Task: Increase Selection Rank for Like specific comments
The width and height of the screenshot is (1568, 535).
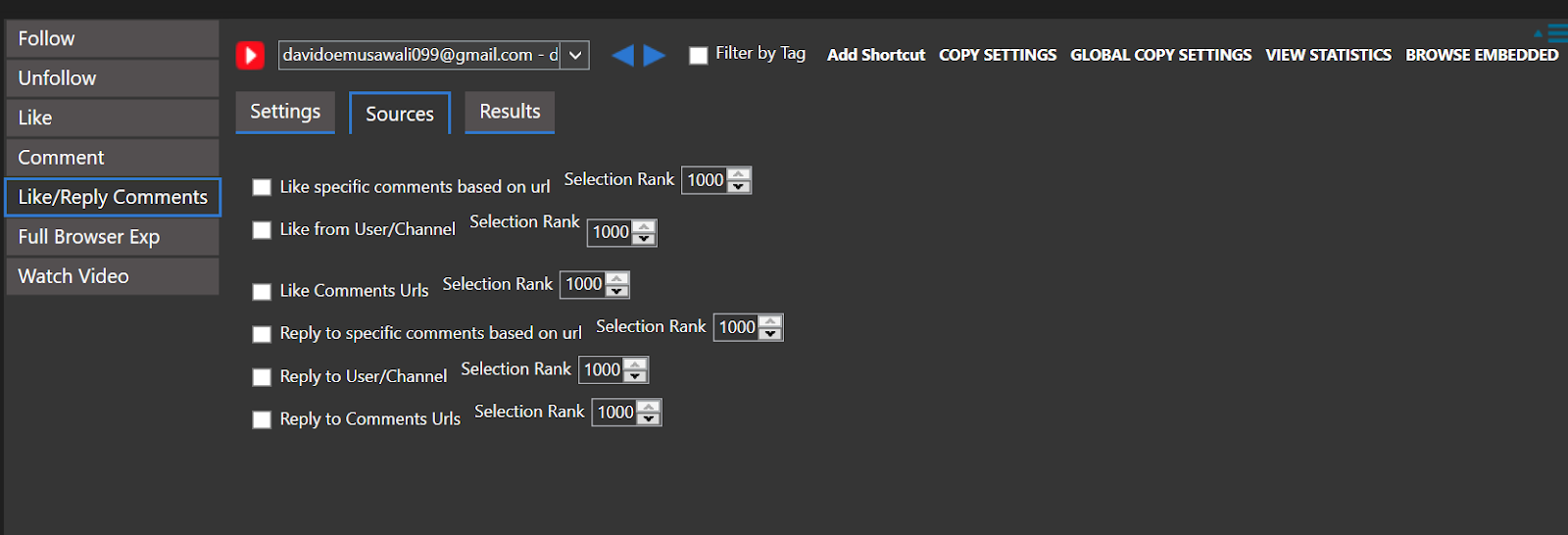Action: (x=739, y=174)
